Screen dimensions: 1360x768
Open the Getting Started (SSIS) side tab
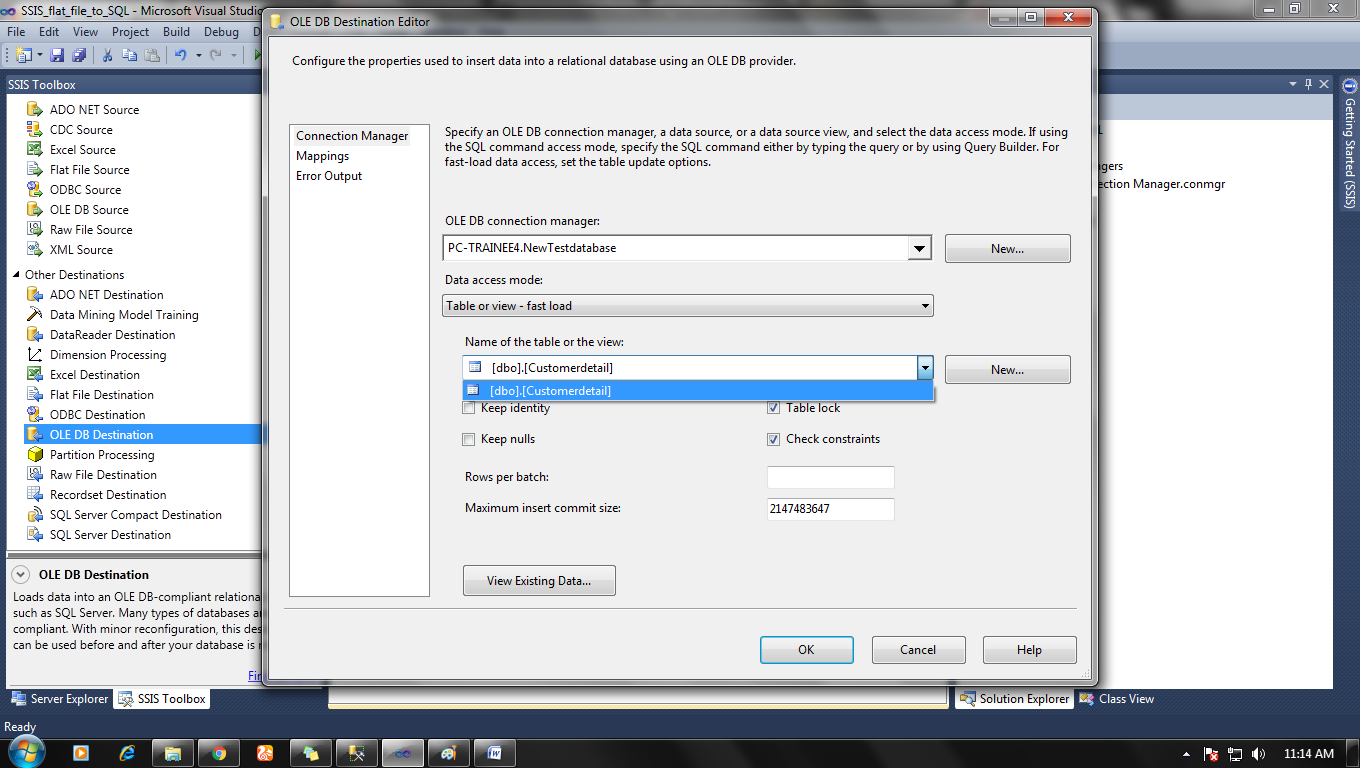pos(1349,146)
